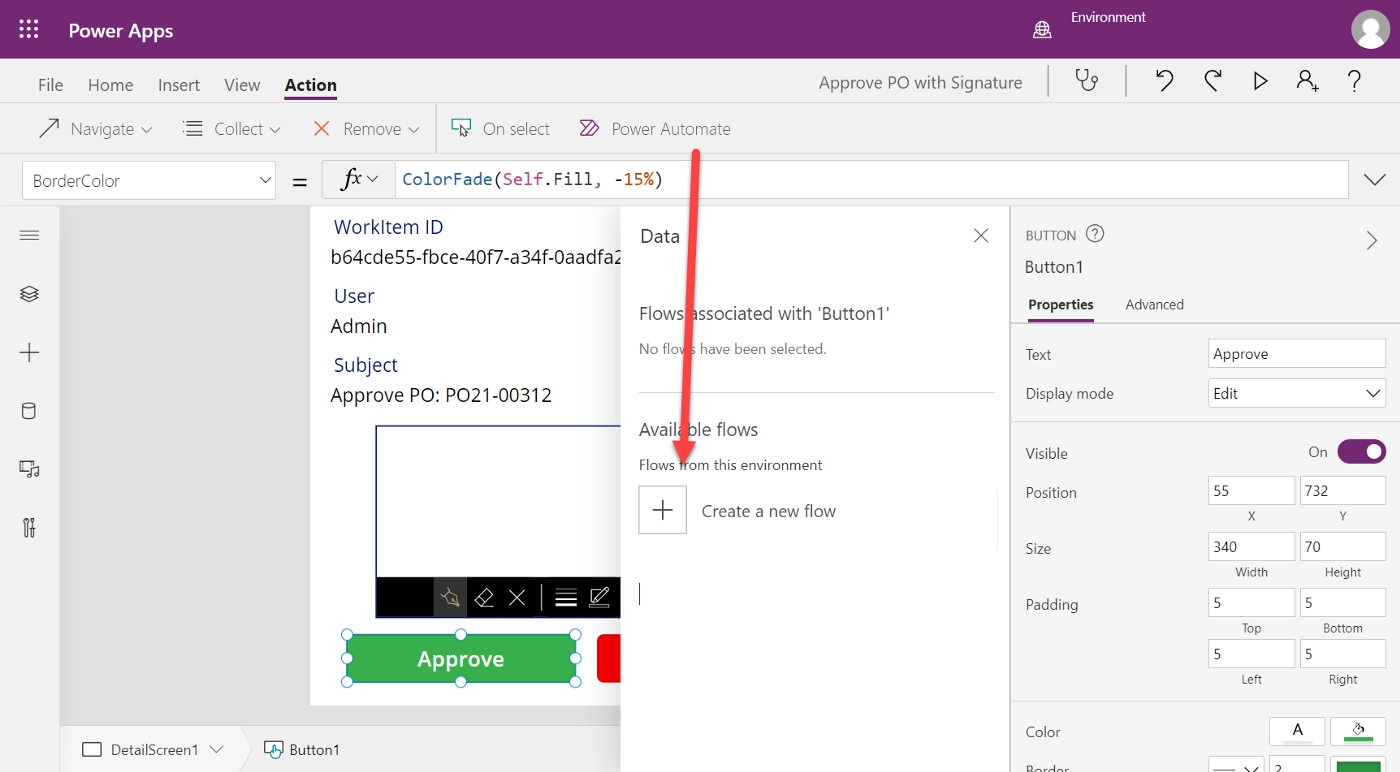Clear the pen input with X icon
This screenshot has height=772, width=1400.
click(x=517, y=598)
